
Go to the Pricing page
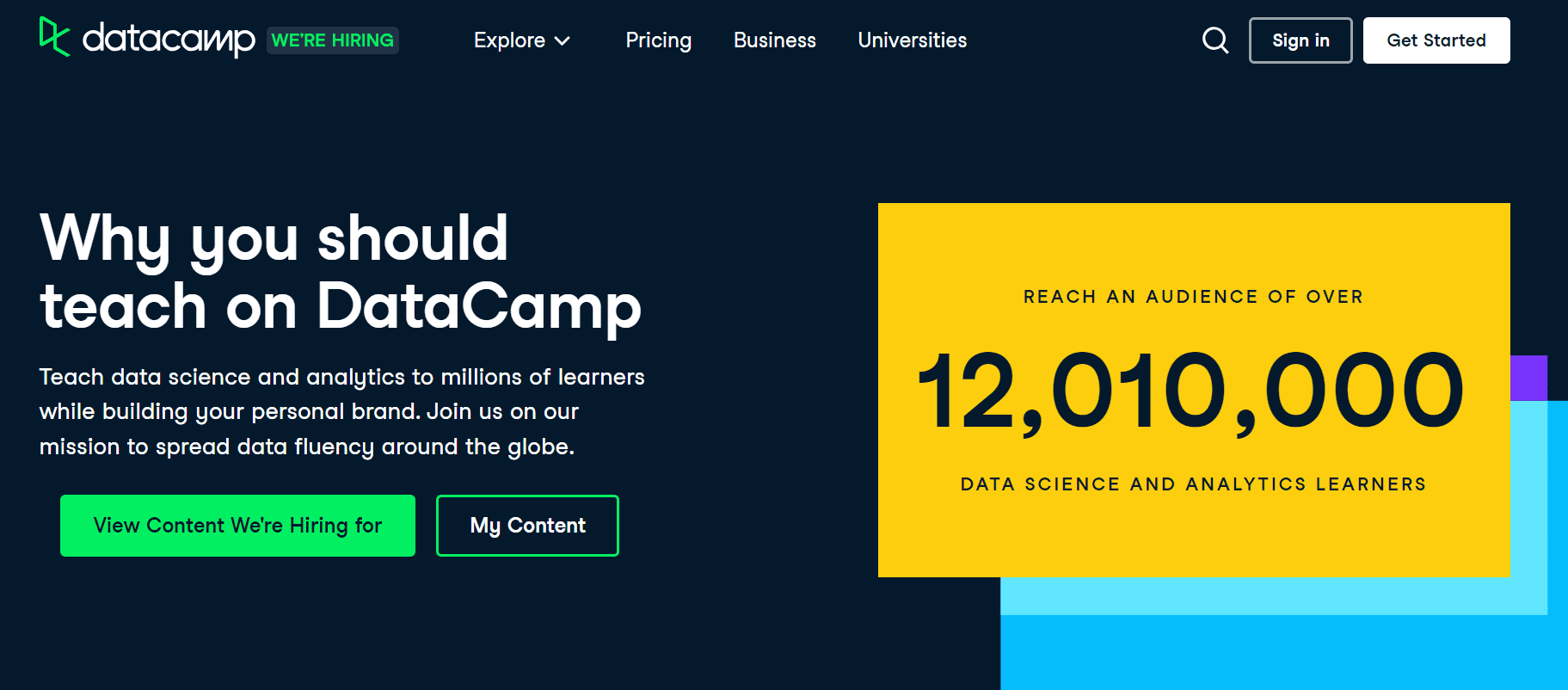[x=659, y=40]
